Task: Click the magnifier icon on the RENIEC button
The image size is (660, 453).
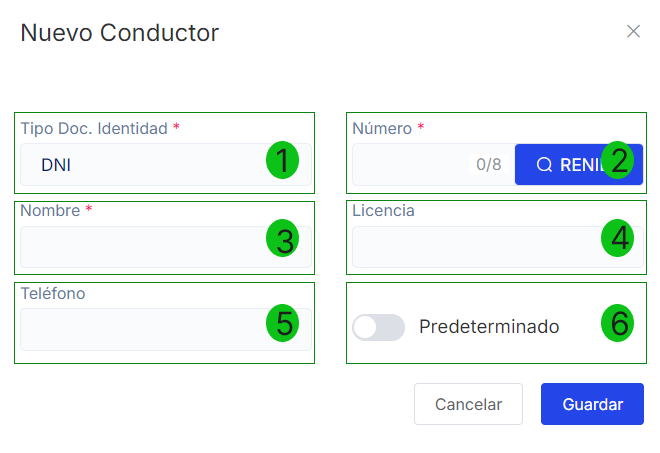Action: pos(544,165)
